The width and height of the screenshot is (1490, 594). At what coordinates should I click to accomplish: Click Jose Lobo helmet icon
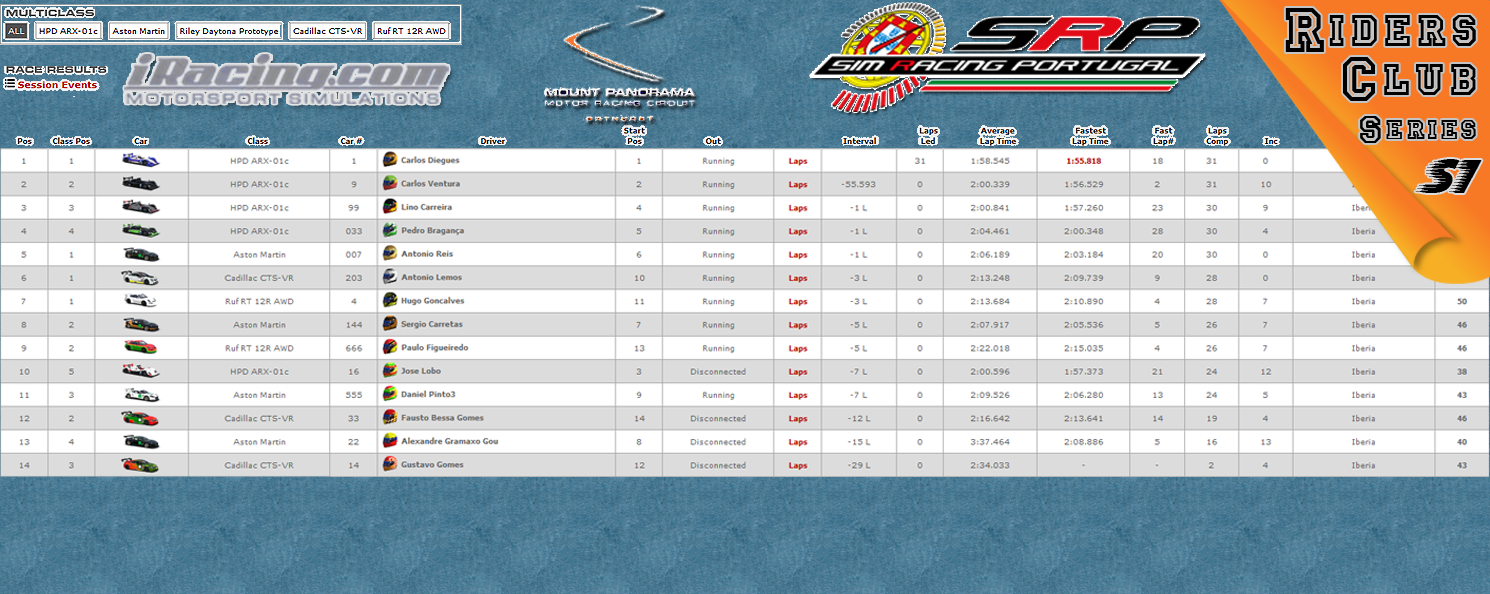(390, 371)
